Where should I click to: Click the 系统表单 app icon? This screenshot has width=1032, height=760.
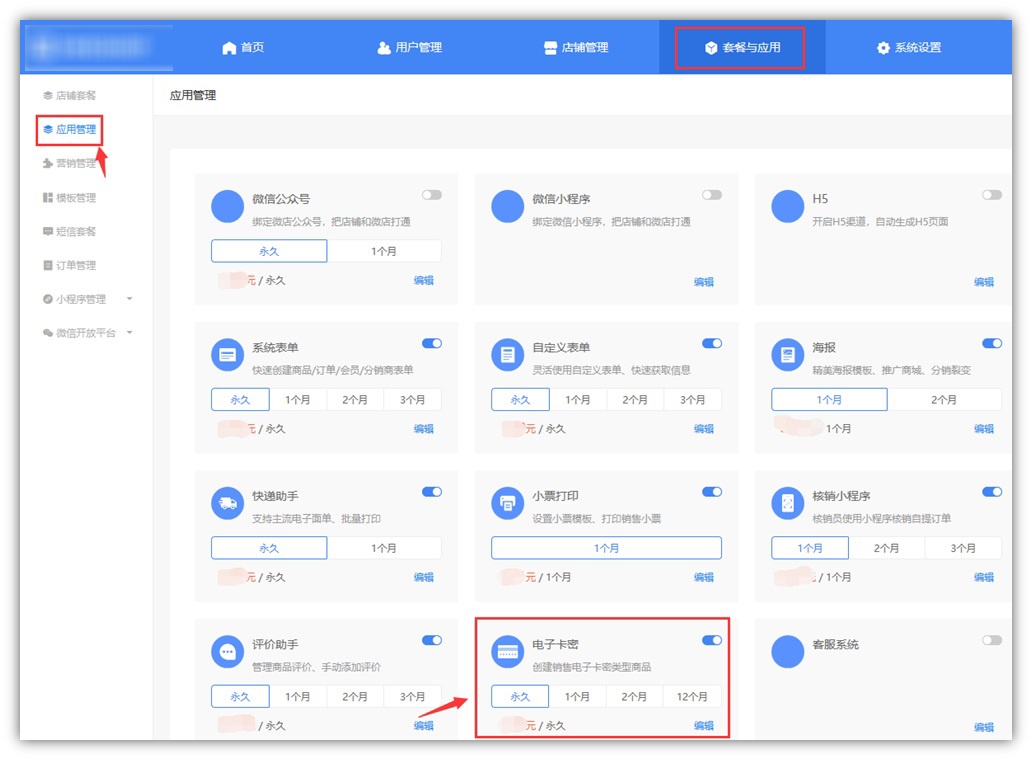point(228,355)
